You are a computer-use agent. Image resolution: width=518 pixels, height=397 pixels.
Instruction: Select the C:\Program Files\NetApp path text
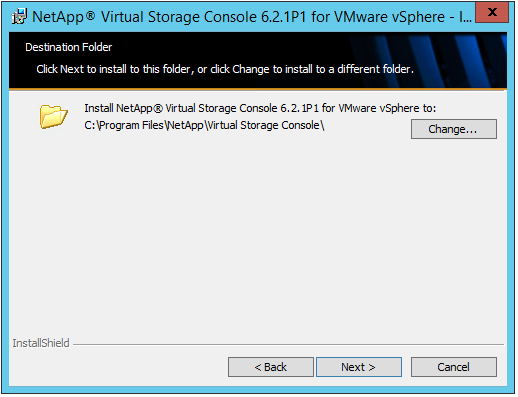tap(204, 125)
